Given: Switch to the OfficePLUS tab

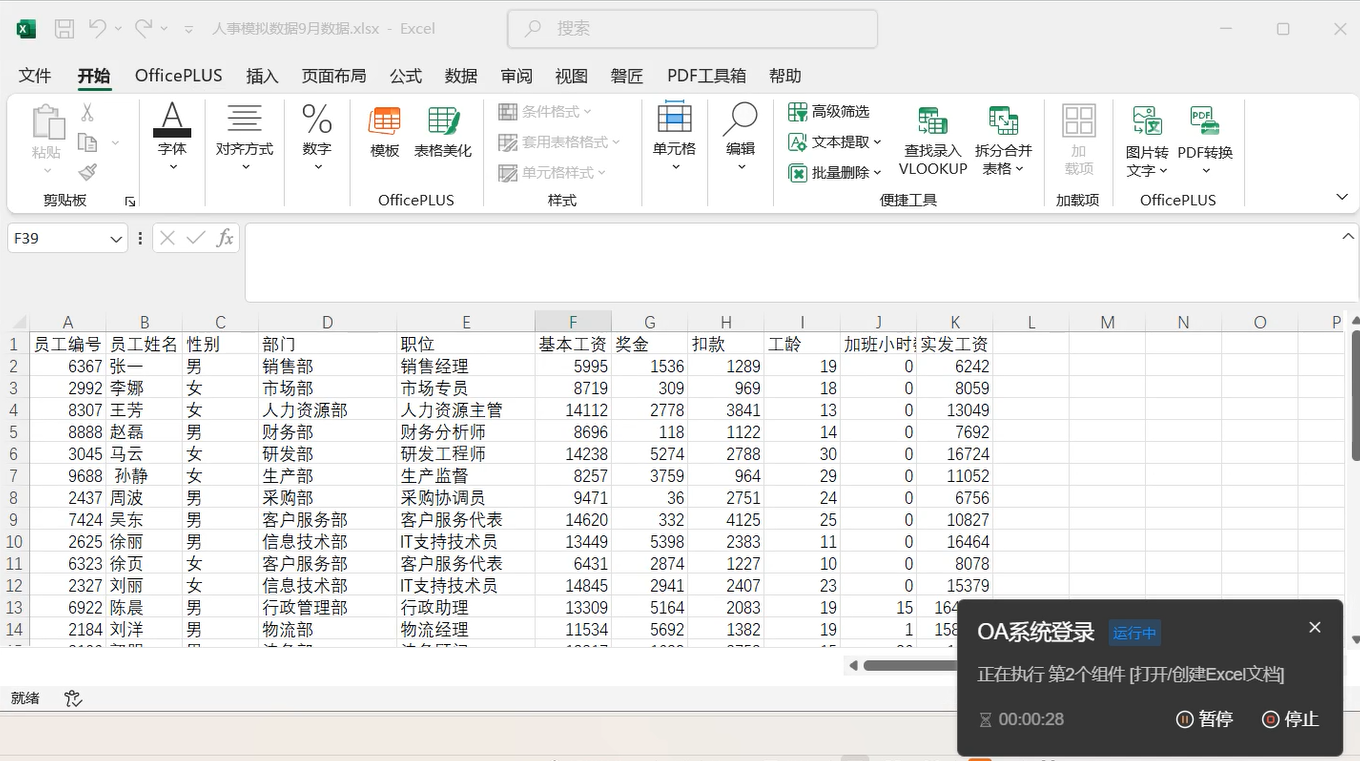Looking at the screenshot, I should (x=179, y=76).
